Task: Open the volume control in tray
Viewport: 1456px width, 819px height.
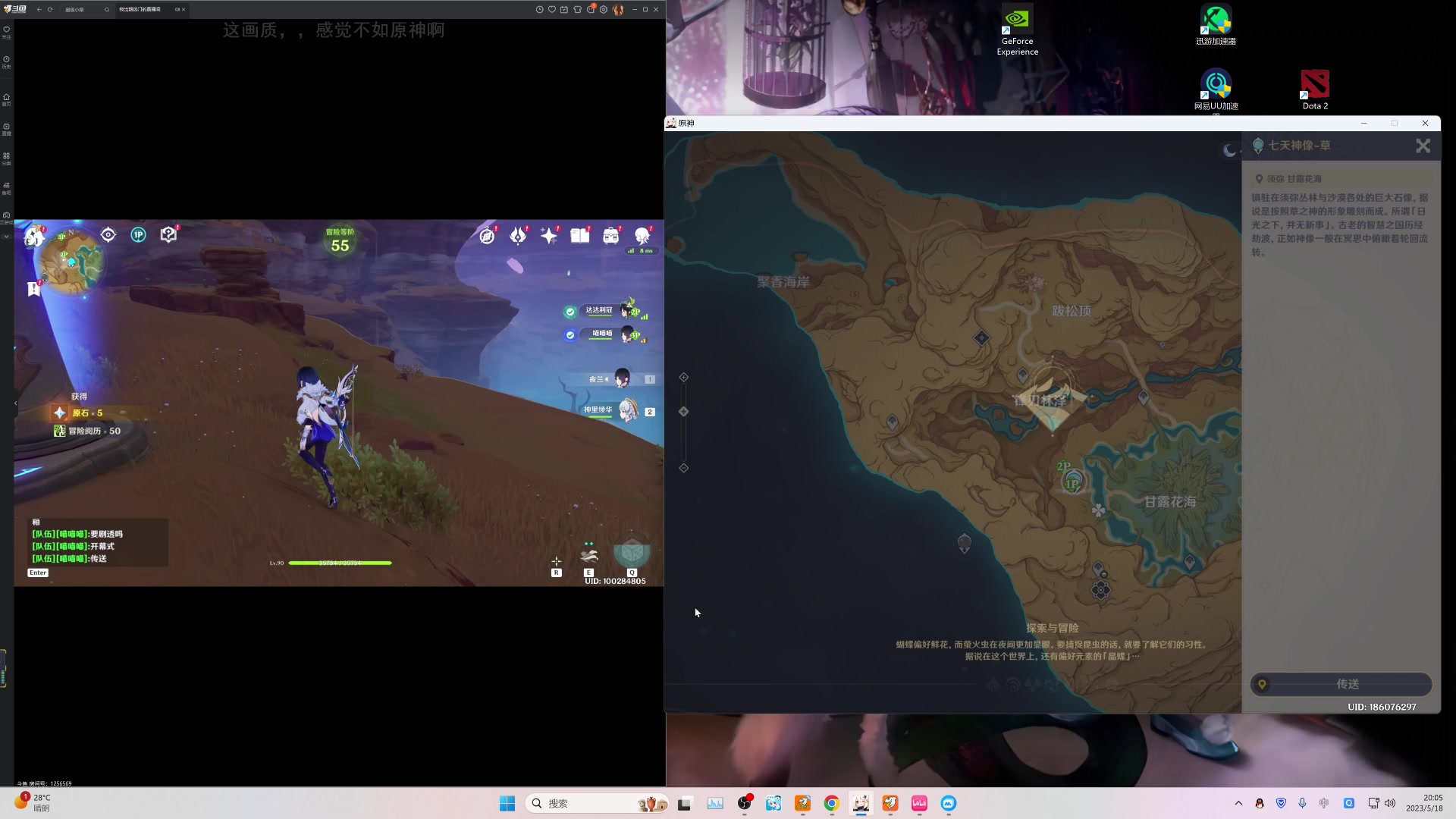Action: point(1390,803)
